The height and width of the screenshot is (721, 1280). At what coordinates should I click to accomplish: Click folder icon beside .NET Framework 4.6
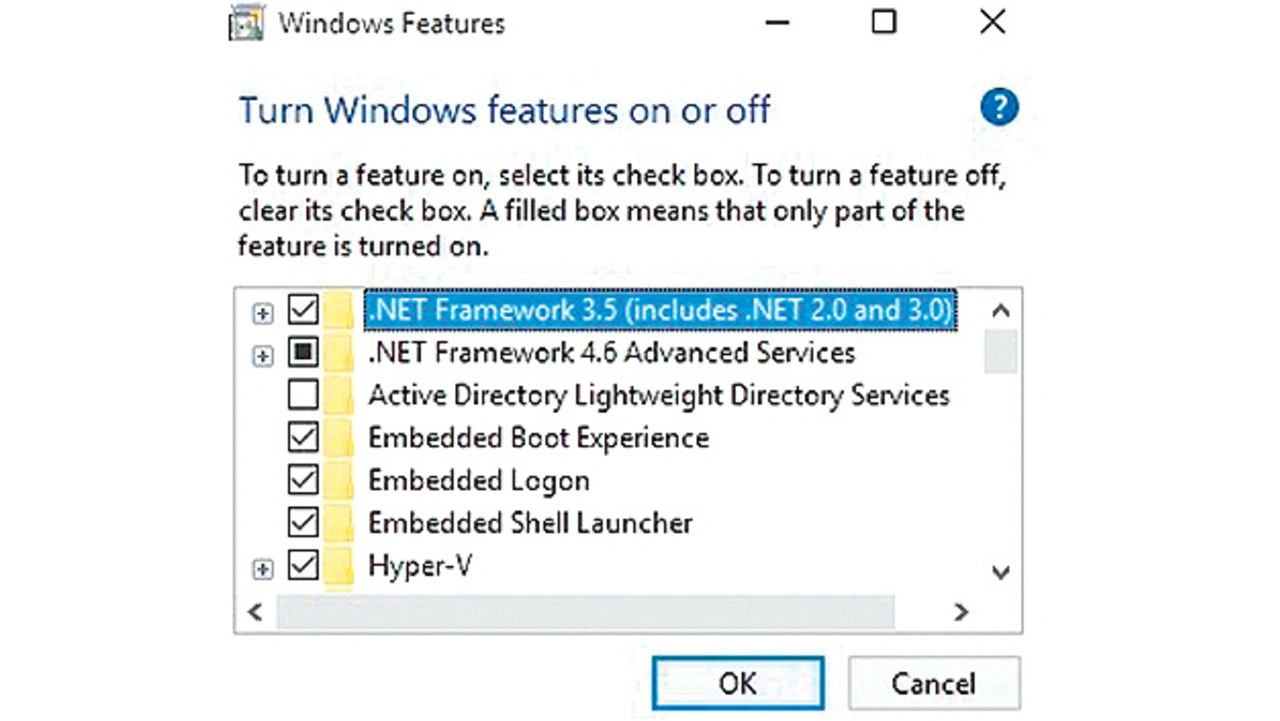coord(341,352)
